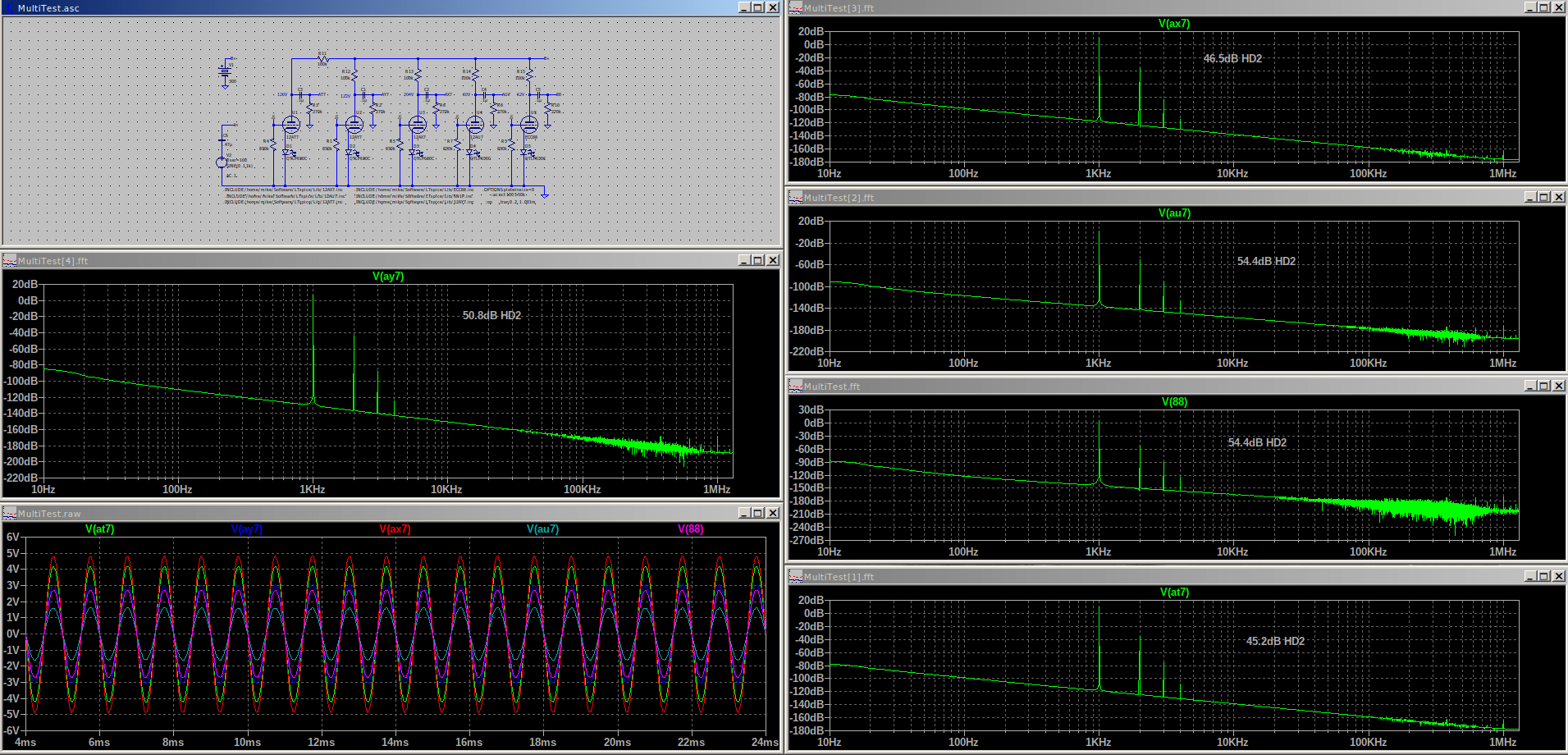Screen dimensions: 1568x755
Task: Click the 45.2dB HD2 annotation
Action: 1275,642
